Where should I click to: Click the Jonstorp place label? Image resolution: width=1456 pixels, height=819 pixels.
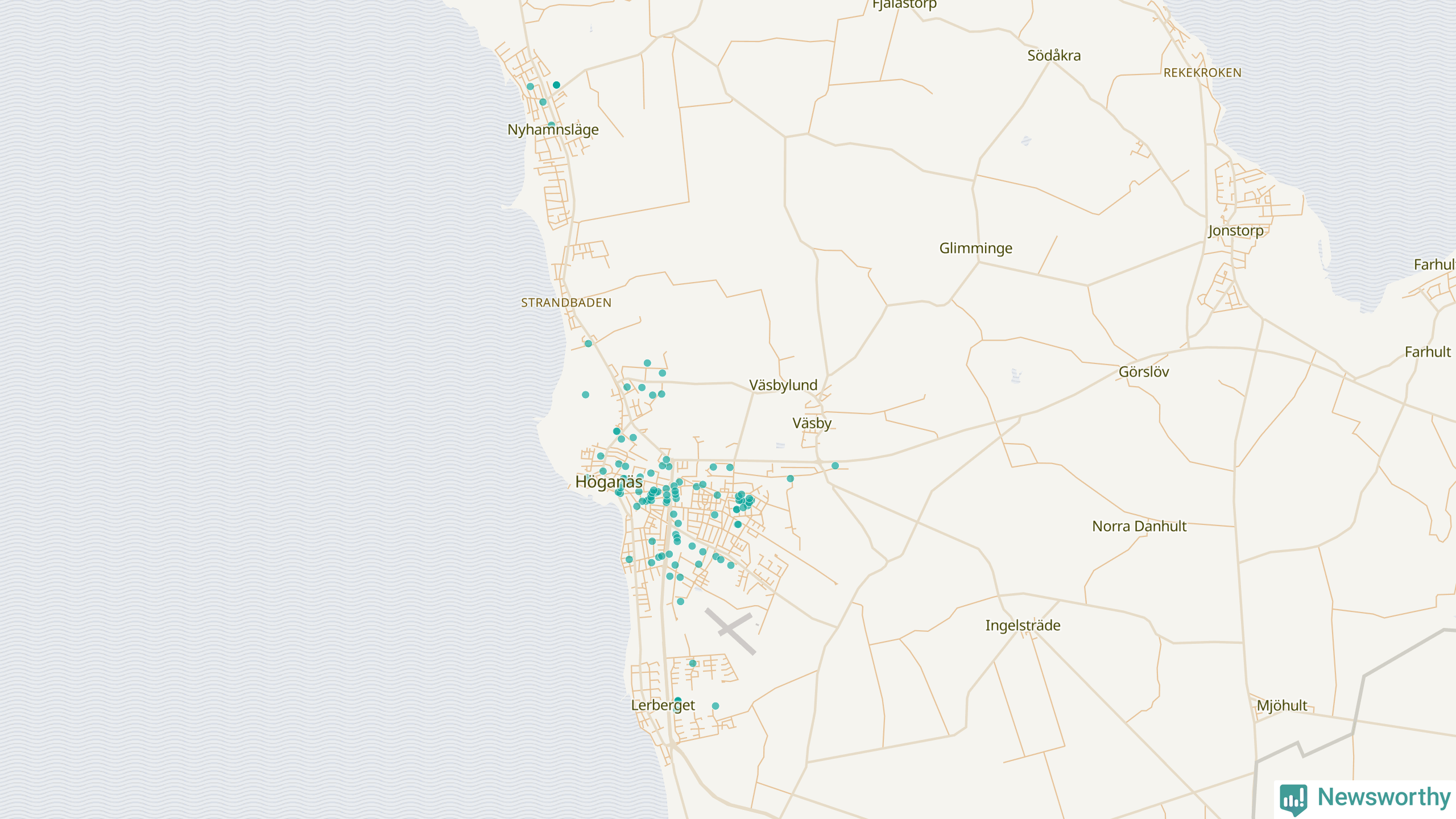coord(1236,231)
